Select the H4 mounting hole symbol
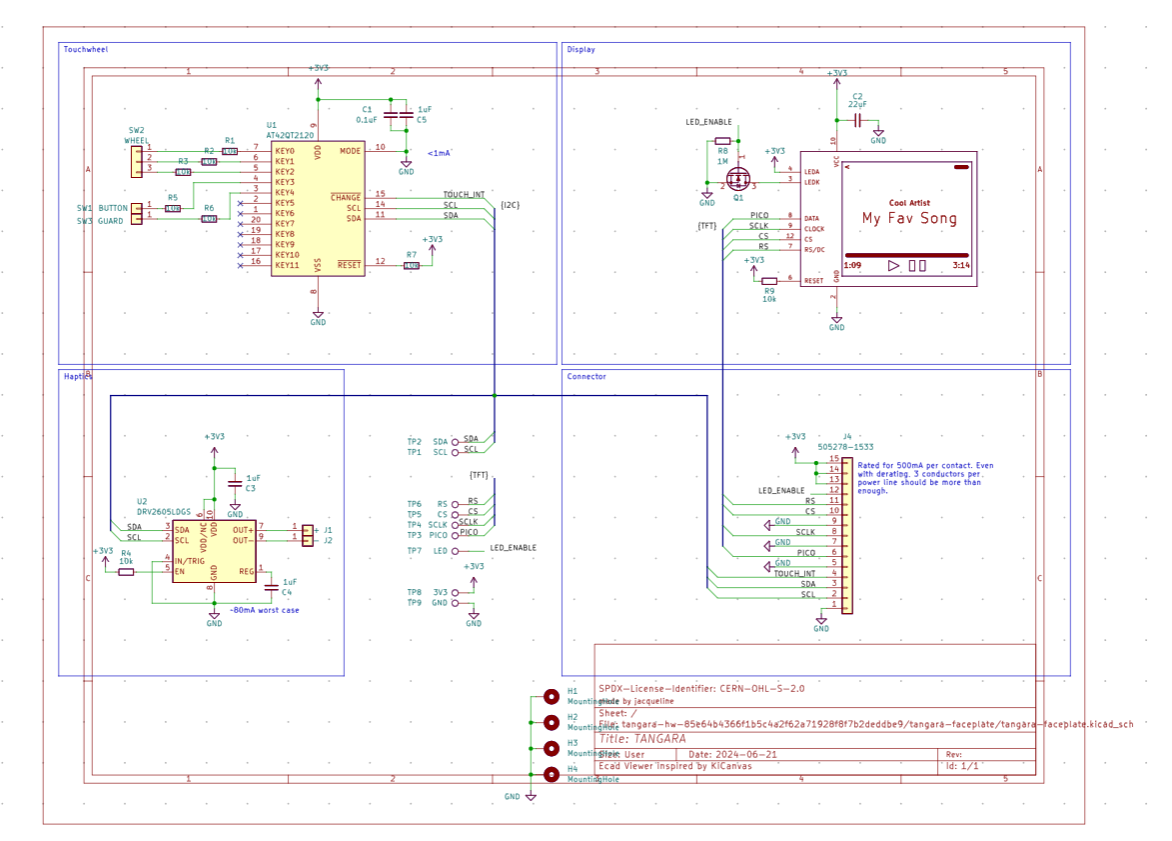 [x=551, y=774]
